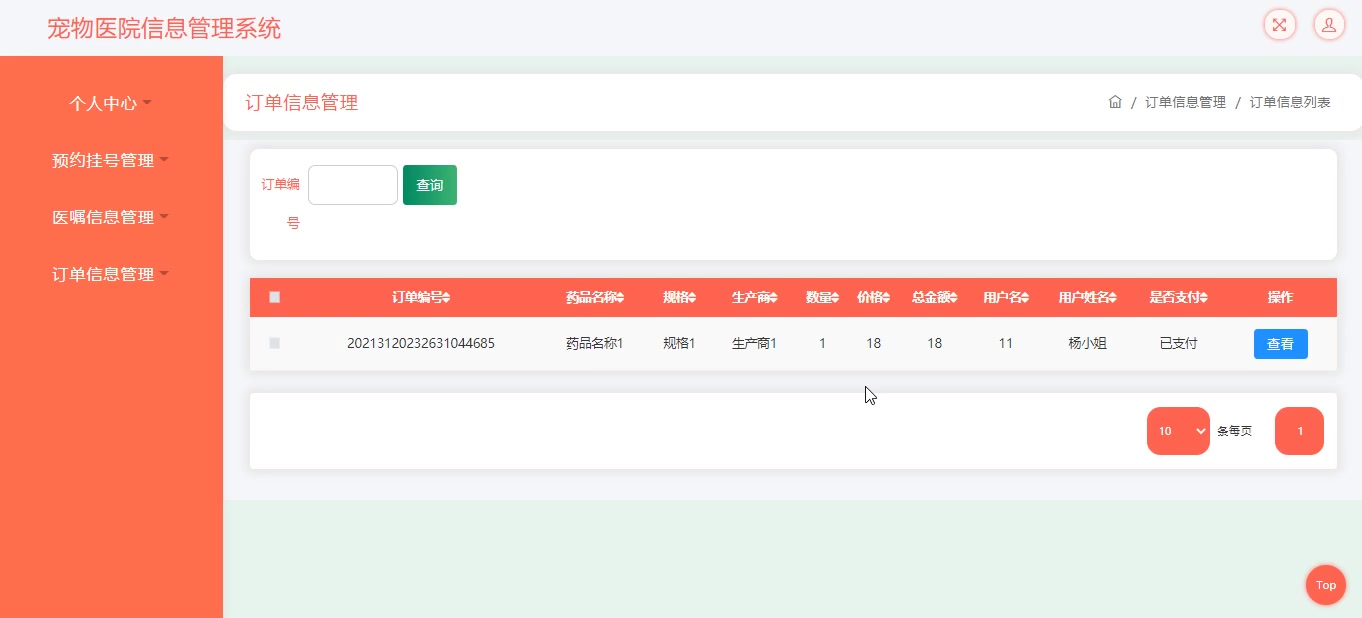This screenshot has width=1362, height=618.
Task: Click 查看 button for the order row
Action: (x=1281, y=344)
